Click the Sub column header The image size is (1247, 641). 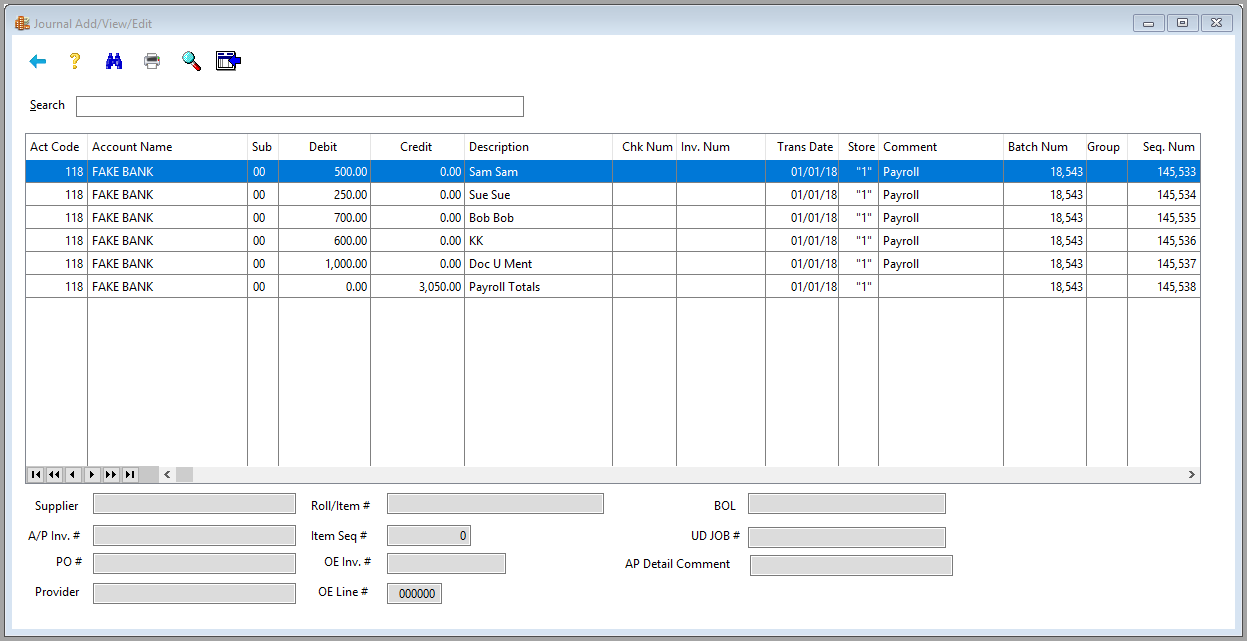tap(263, 147)
